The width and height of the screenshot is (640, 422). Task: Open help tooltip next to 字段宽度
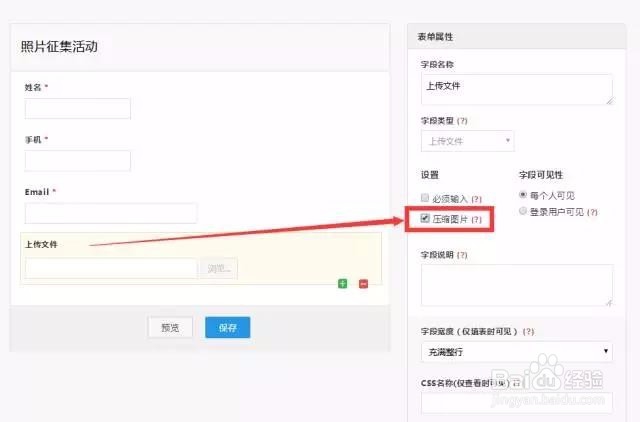tap(529, 331)
